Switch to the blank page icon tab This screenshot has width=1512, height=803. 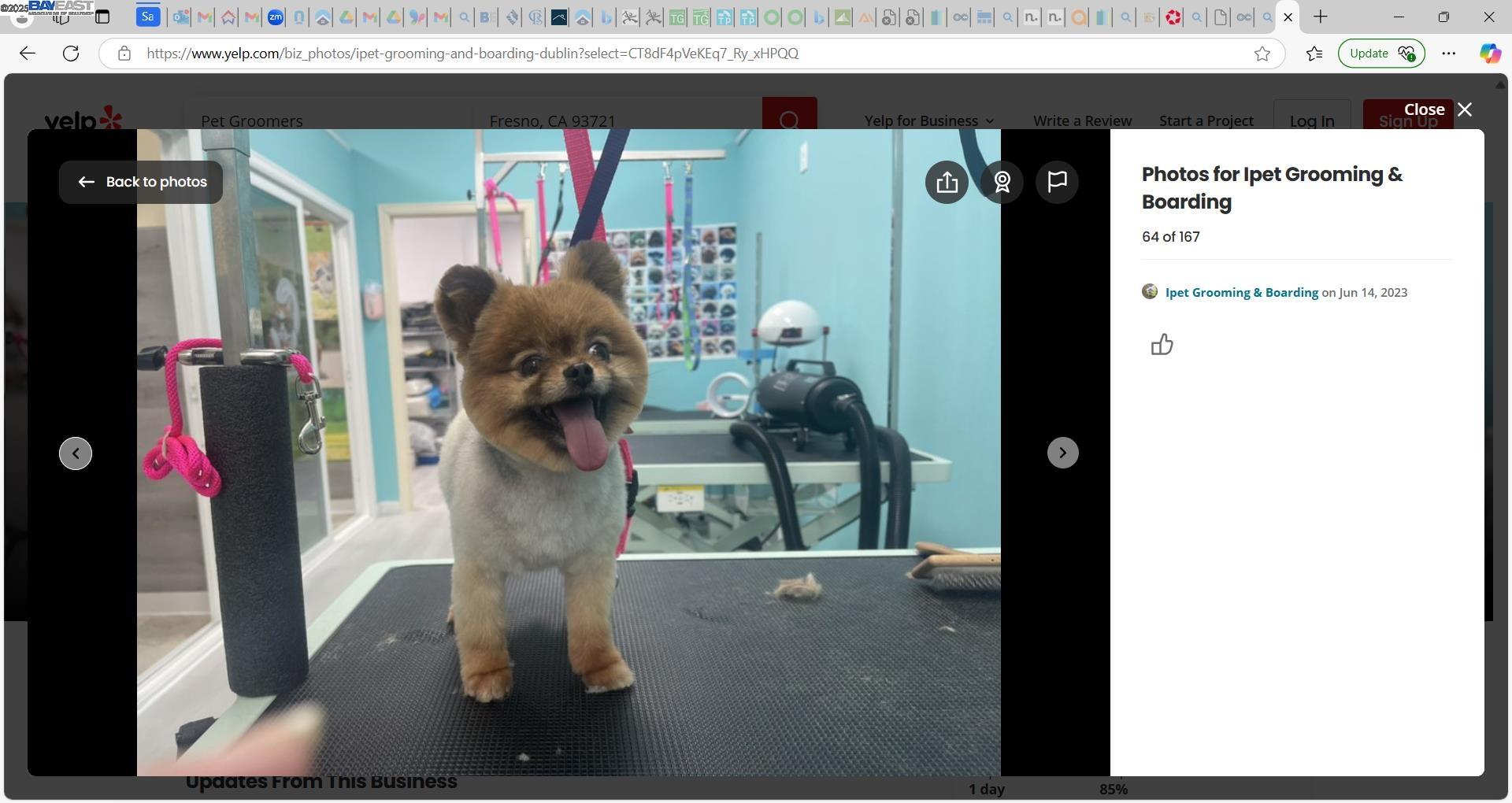(x=1220, y=17)
